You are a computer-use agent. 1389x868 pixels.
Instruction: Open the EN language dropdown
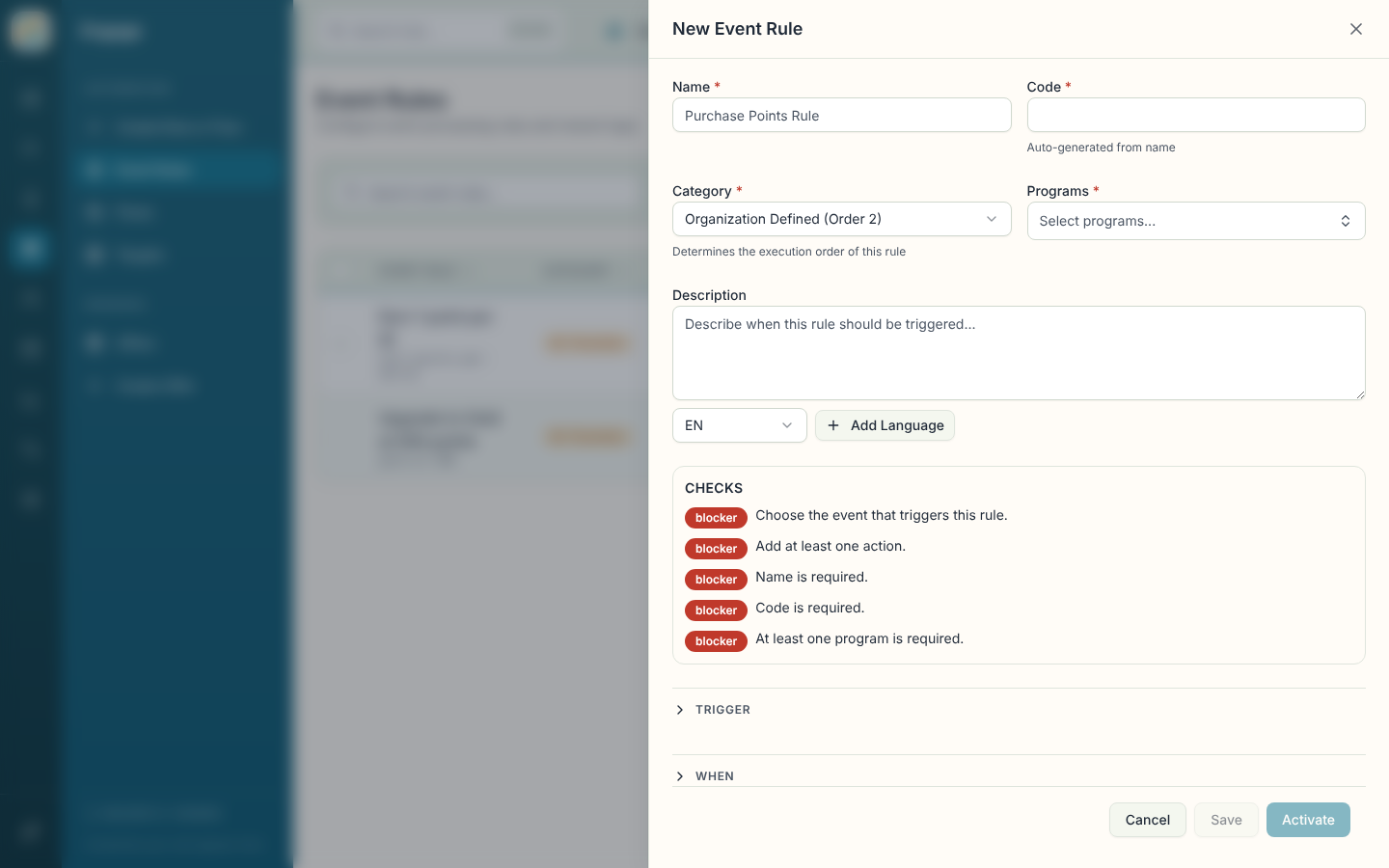[739, 425]
